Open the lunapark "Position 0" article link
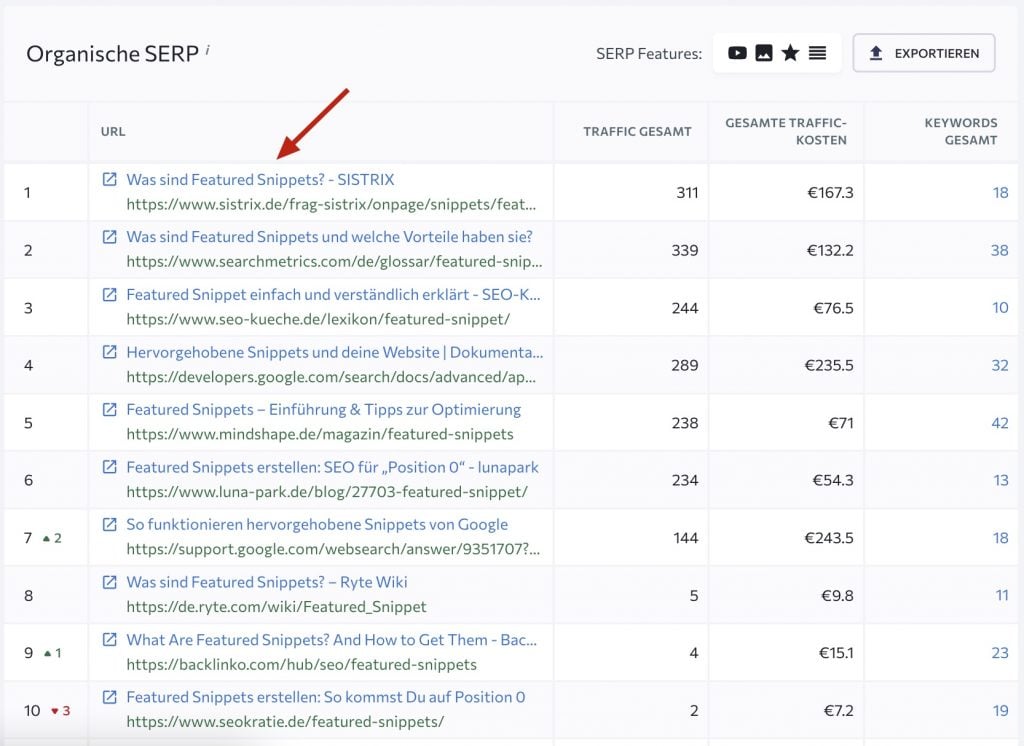This screenshot has height=746, width=1024. (332, 466)
